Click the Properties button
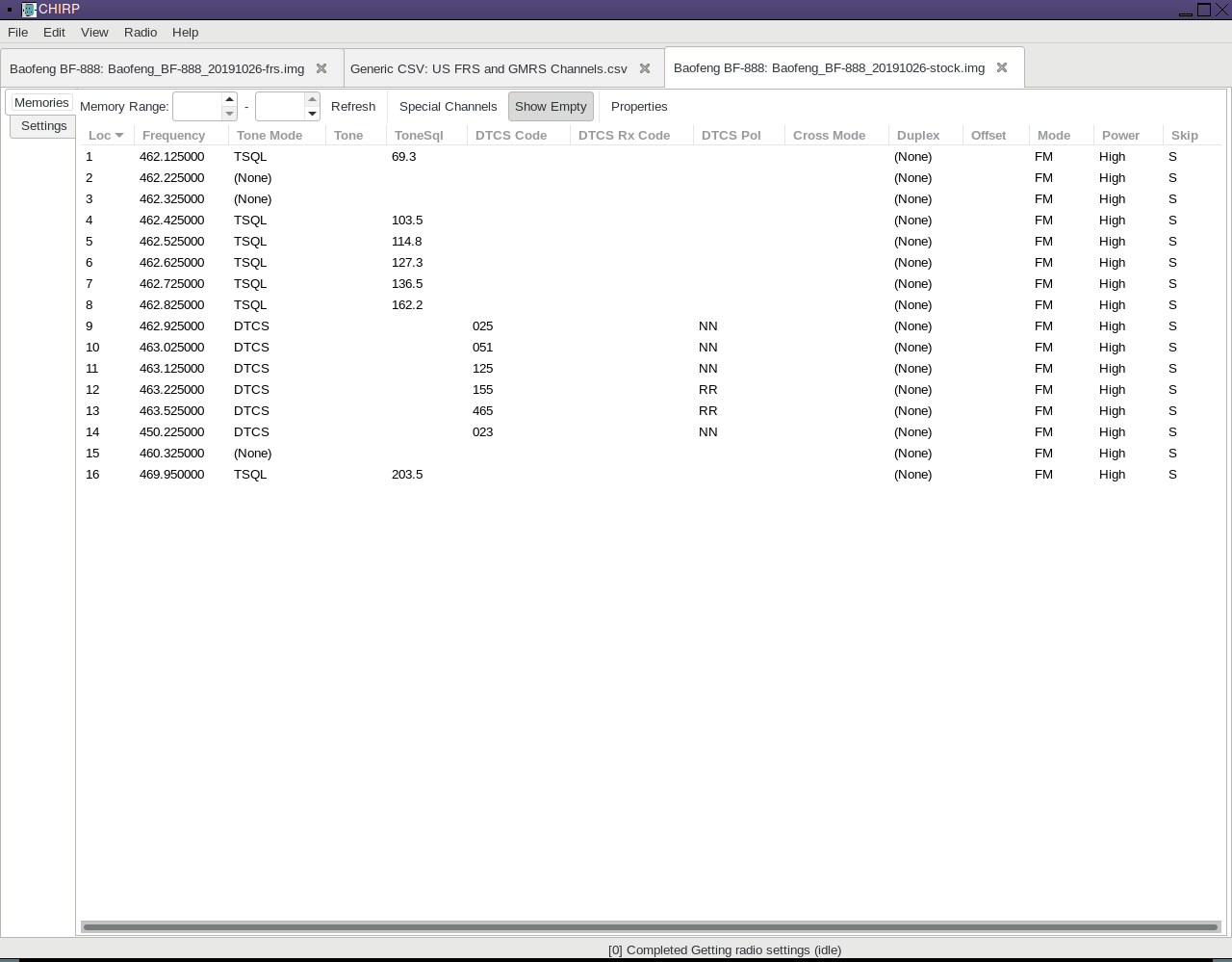The width and height of the screenshot is (1232, 962). click(639, 106)
